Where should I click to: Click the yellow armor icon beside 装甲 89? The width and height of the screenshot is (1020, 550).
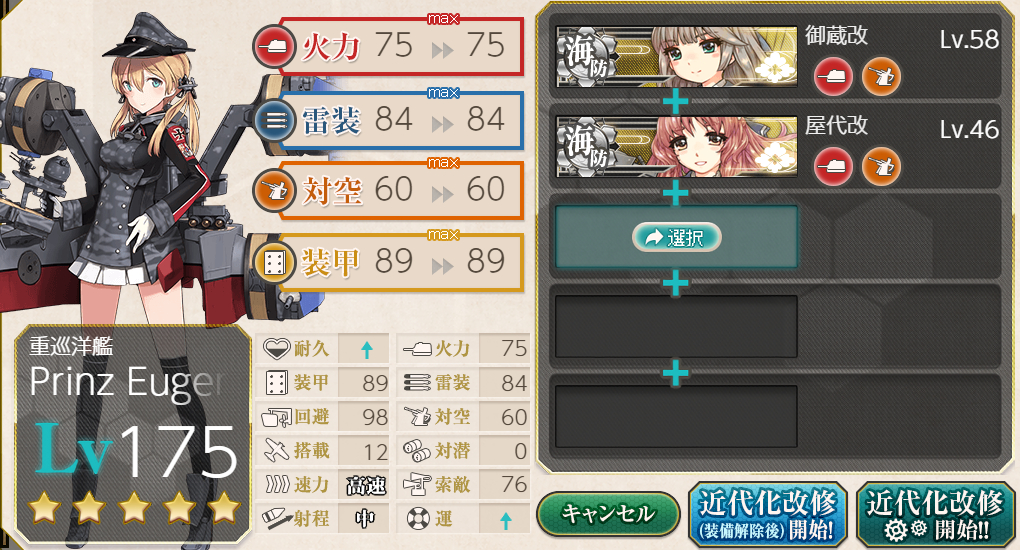[275, 262]
